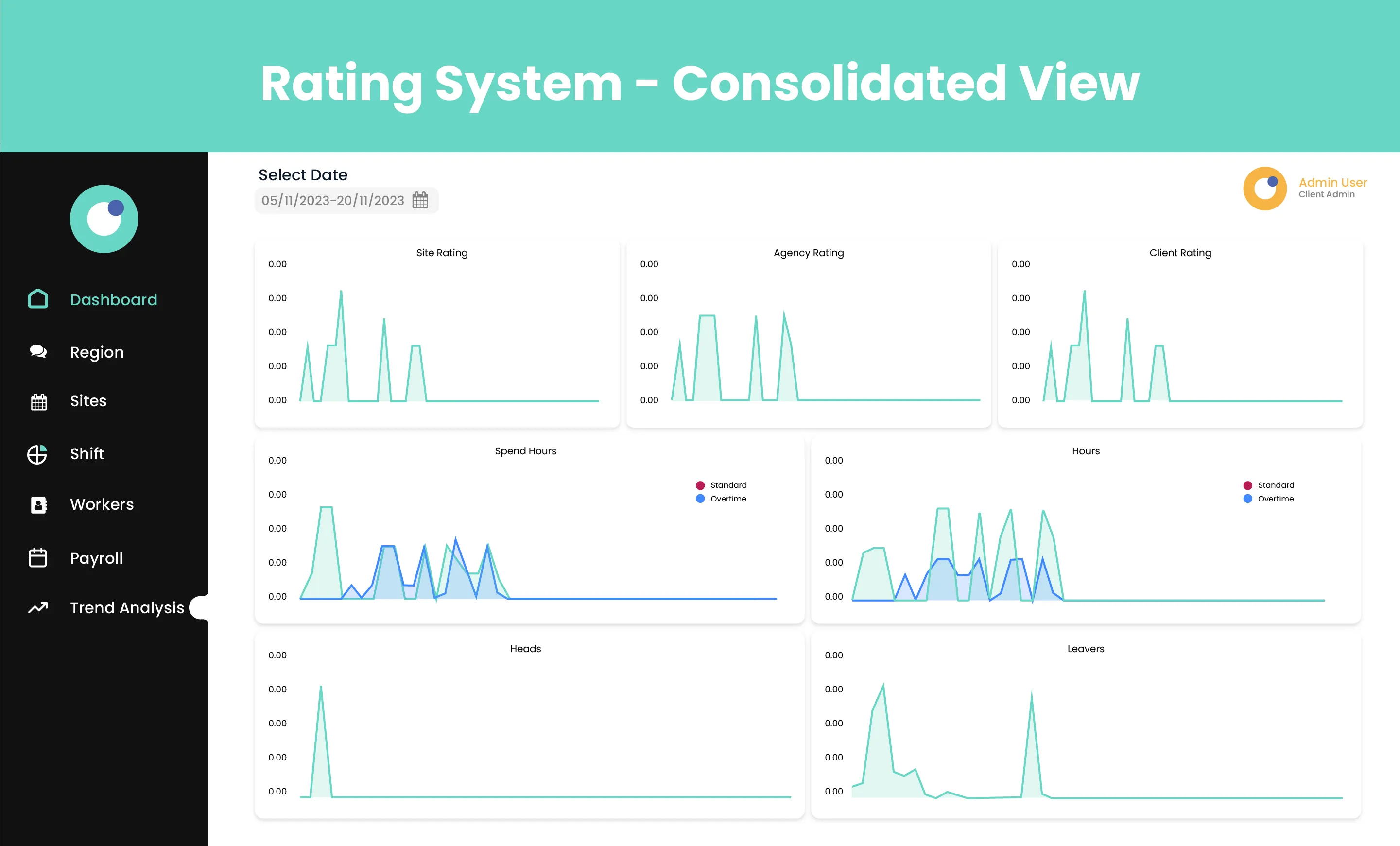Click the Shift pie chart icon

(37, 454)
